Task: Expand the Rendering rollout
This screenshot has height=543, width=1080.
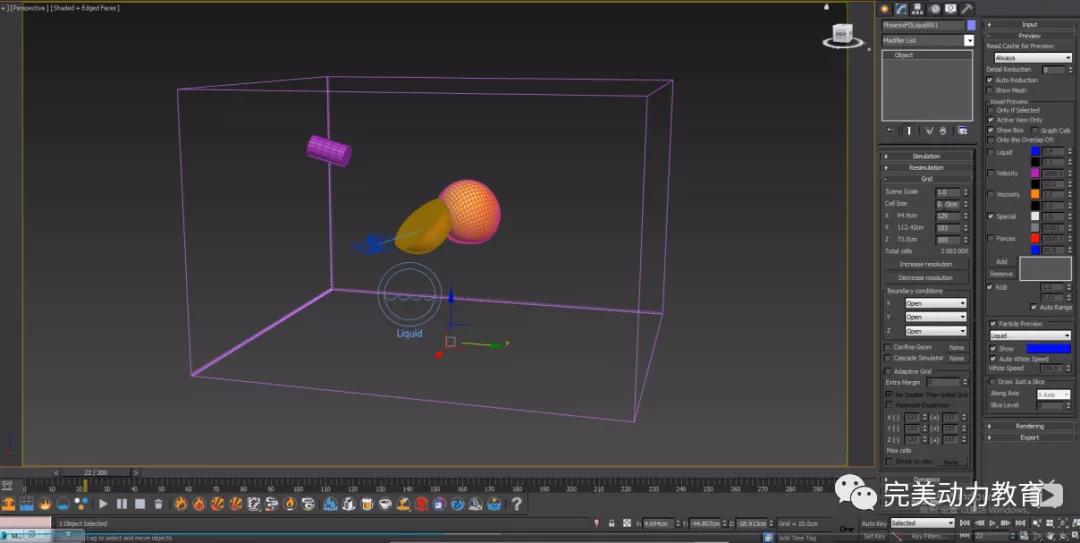Action: (x=1029, y=426)
